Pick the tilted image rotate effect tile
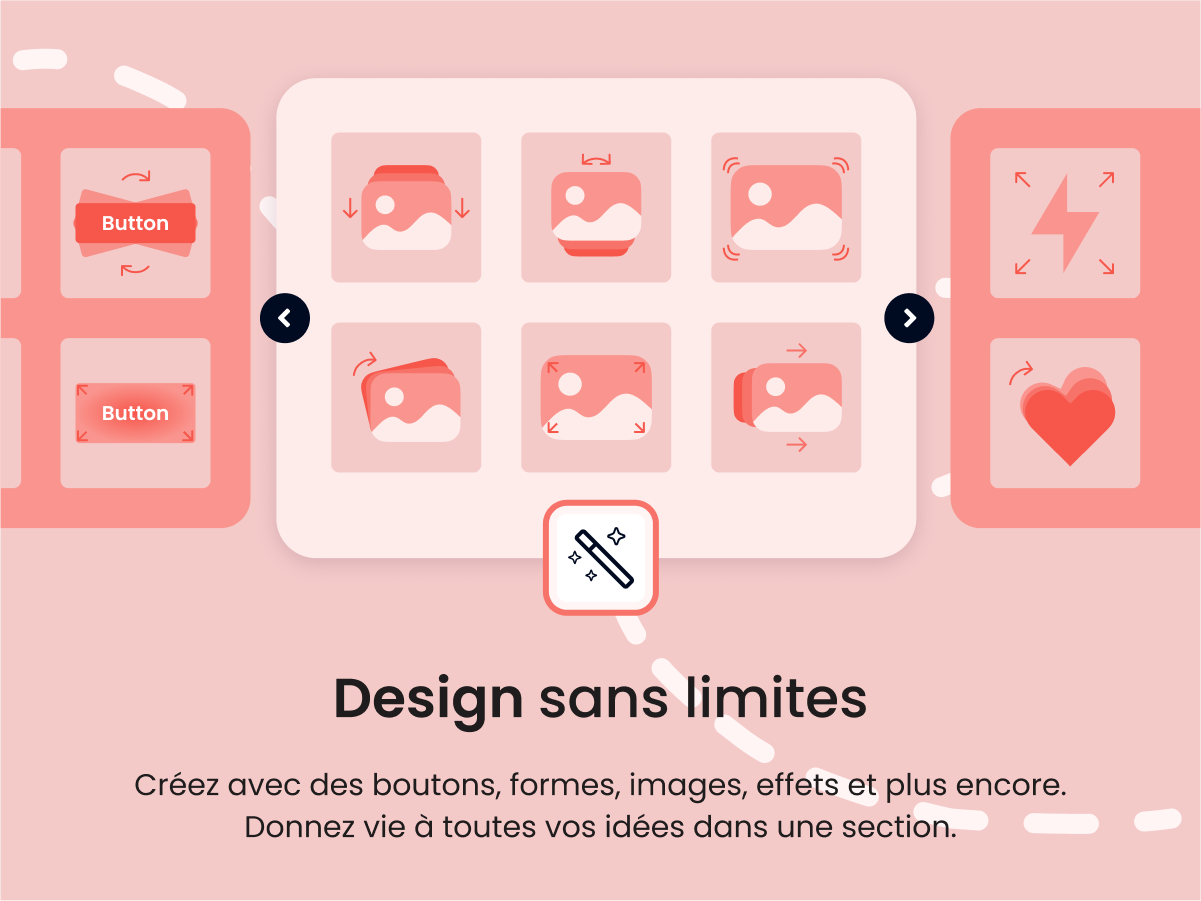Screen dimensions: 1201x901 click(x=406, y=397)
